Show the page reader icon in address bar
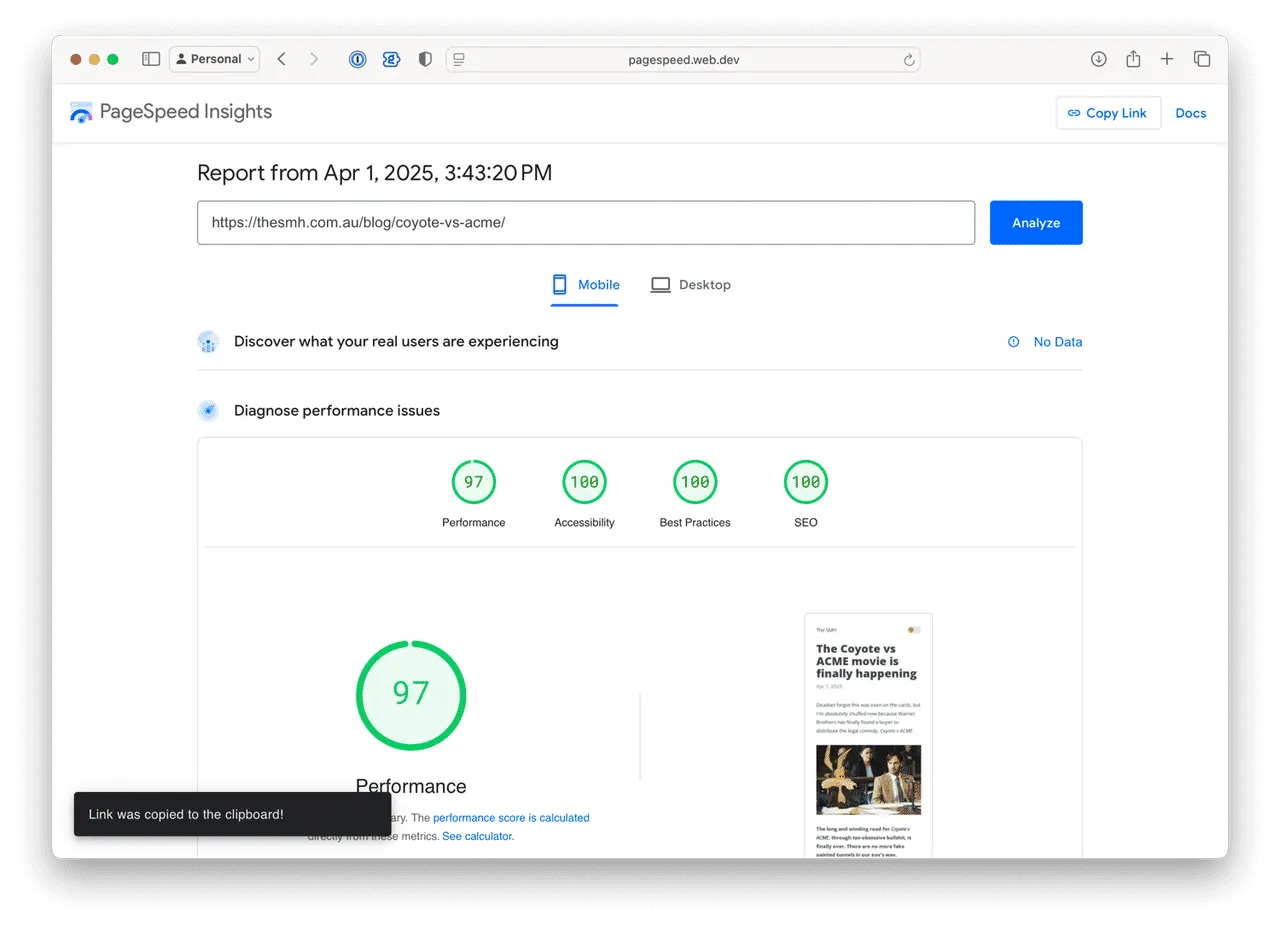The image size is (1280, 927). 459,59
